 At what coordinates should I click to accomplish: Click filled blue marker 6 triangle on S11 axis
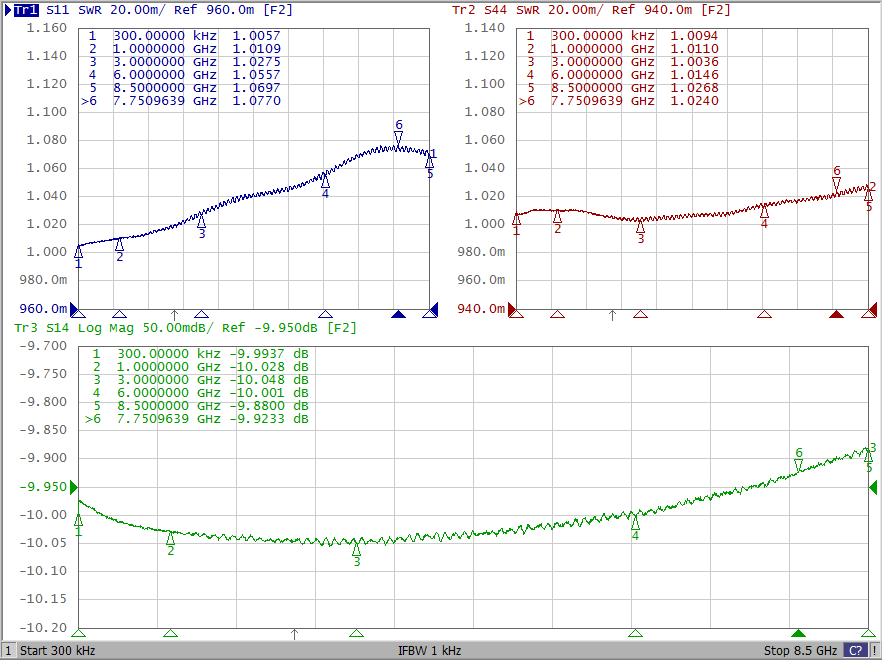(398, 314)
